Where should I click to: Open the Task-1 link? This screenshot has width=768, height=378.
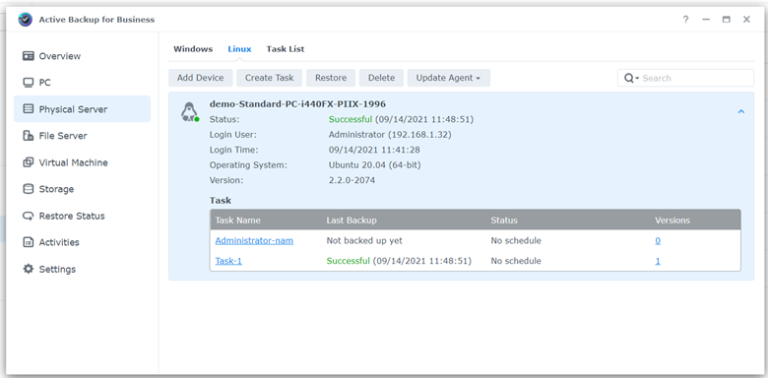(229, 261)
